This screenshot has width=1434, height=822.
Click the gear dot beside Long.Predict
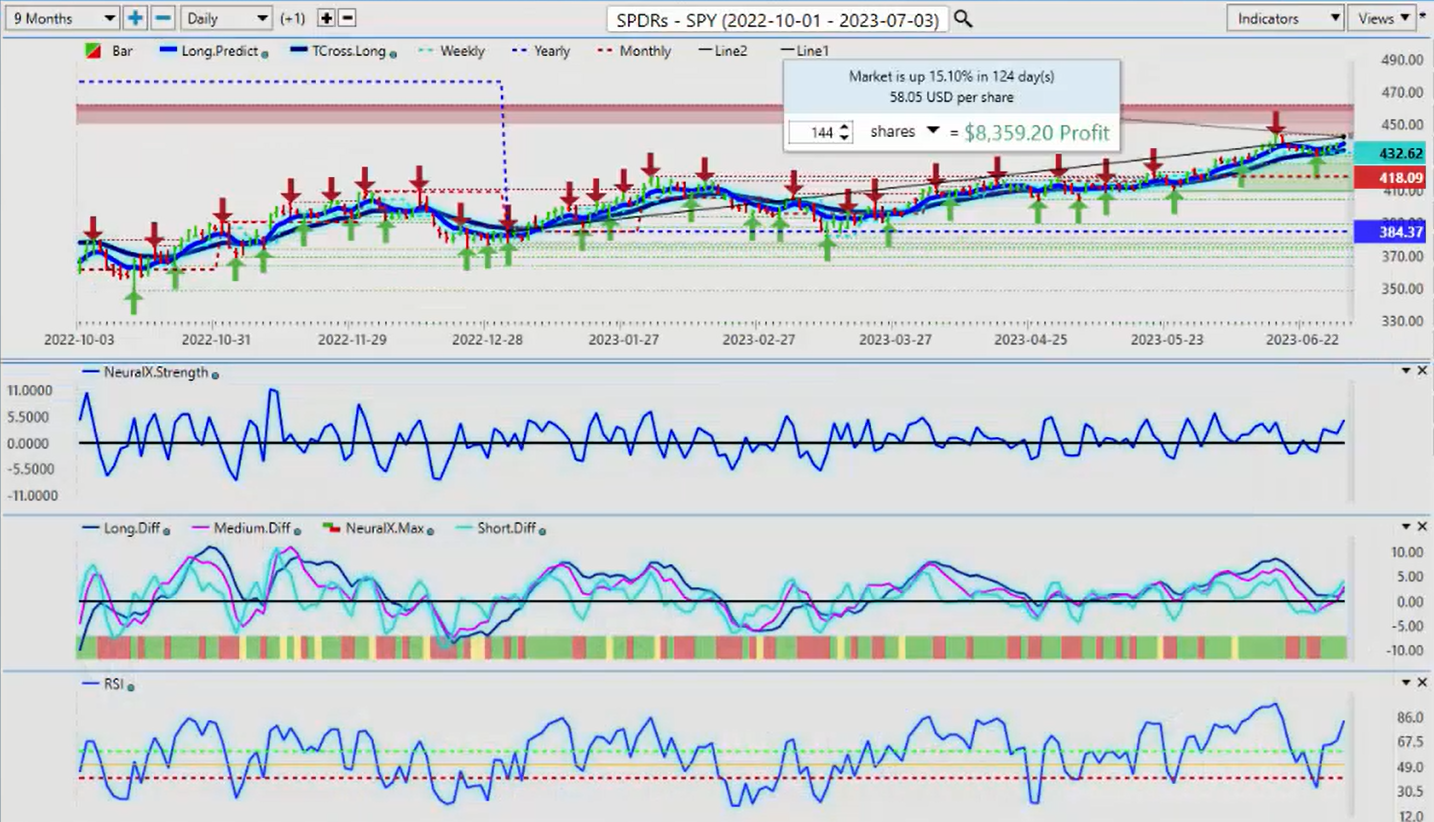pyautogui.click(x=265, y=53)
